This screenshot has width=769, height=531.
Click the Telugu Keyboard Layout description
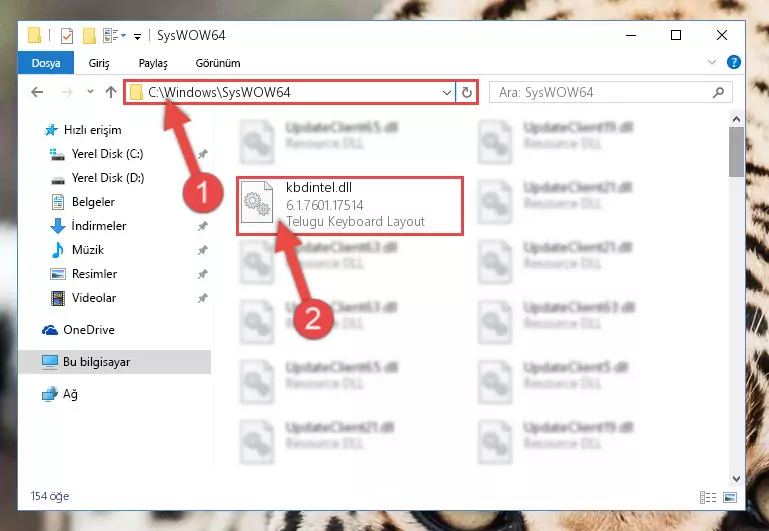355,222
